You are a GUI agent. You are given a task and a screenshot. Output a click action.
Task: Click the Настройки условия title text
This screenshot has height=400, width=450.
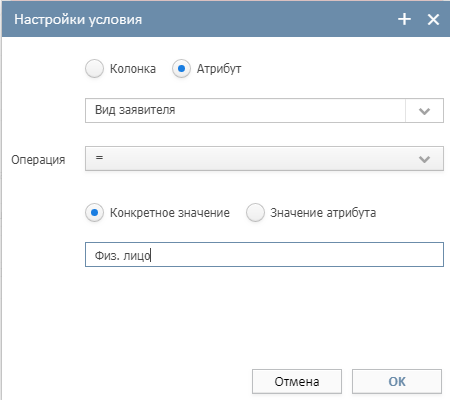coord(78,19)
